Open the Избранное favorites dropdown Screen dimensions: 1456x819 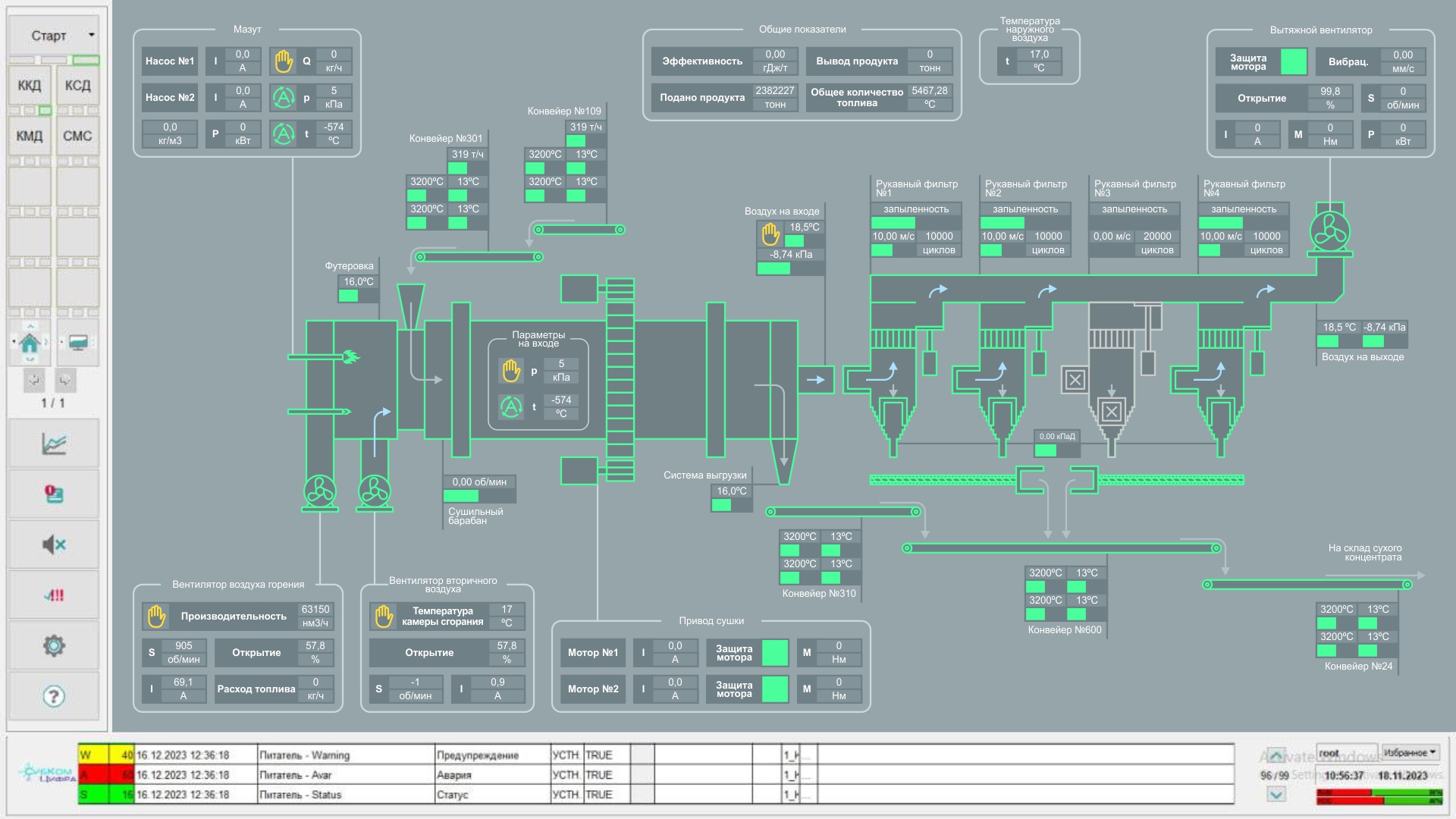1410,753
